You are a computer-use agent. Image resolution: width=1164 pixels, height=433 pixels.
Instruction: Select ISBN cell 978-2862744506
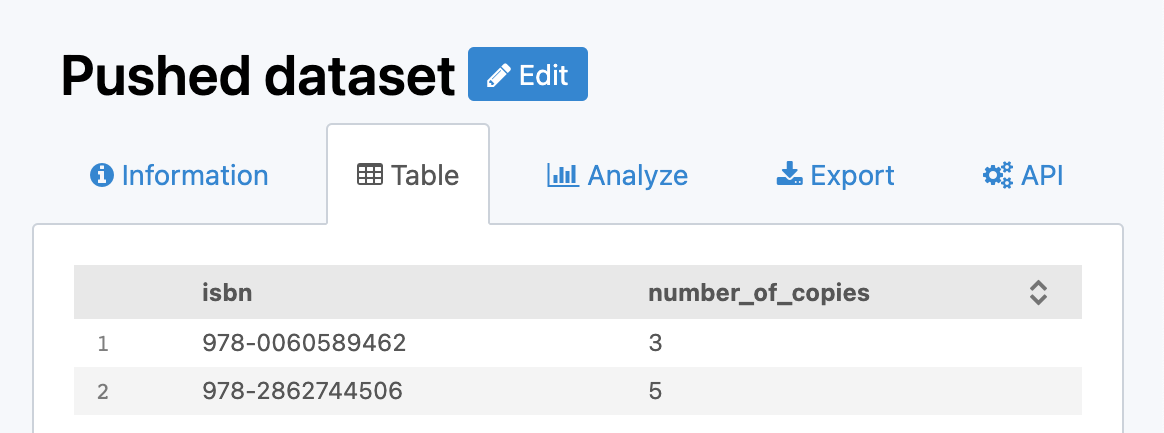point(302,391)
